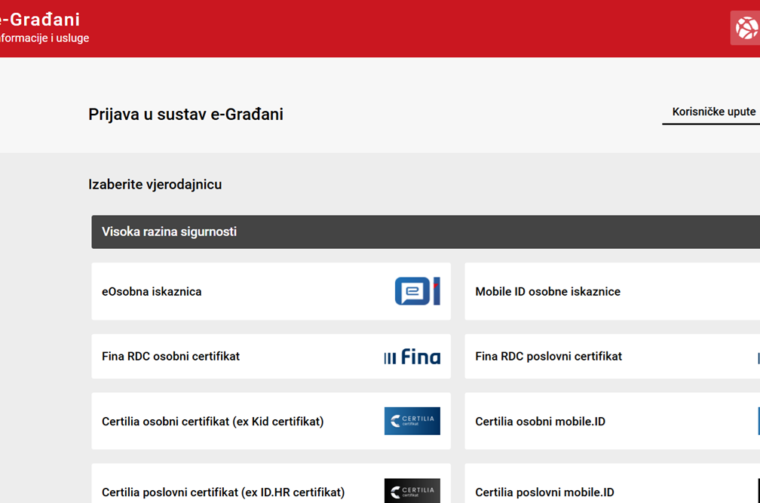
Task: Click the blue eOsobna iskaznica logo
Action: pos(416,291)
